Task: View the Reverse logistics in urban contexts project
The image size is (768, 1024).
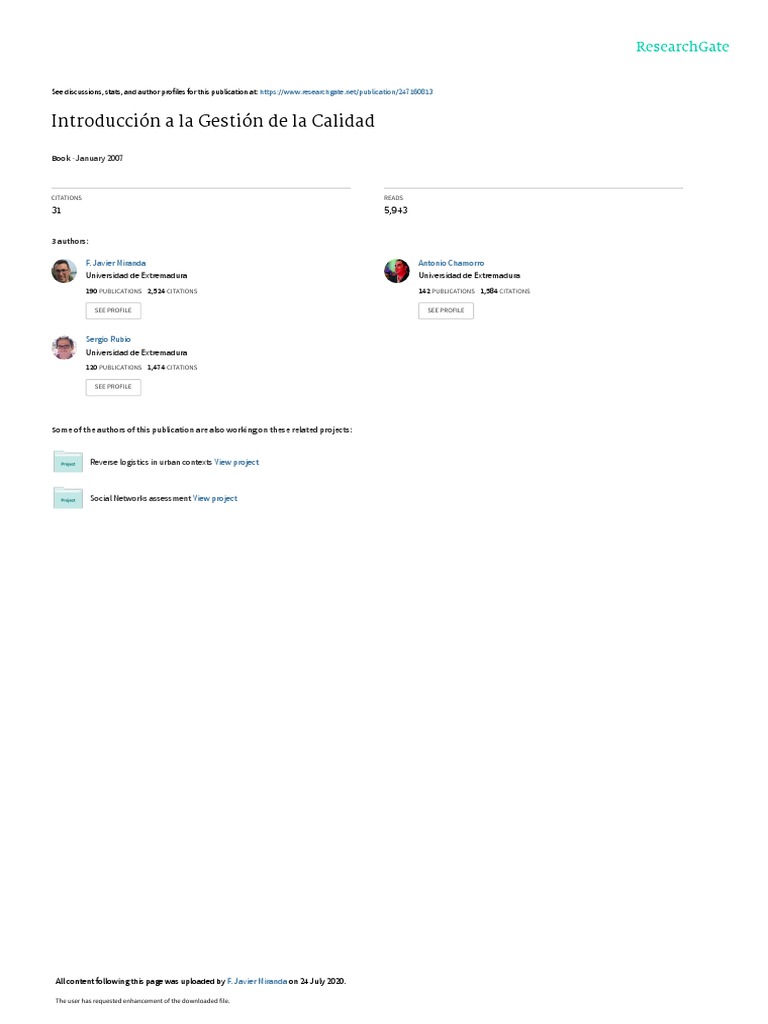Action: coord(236,462)
